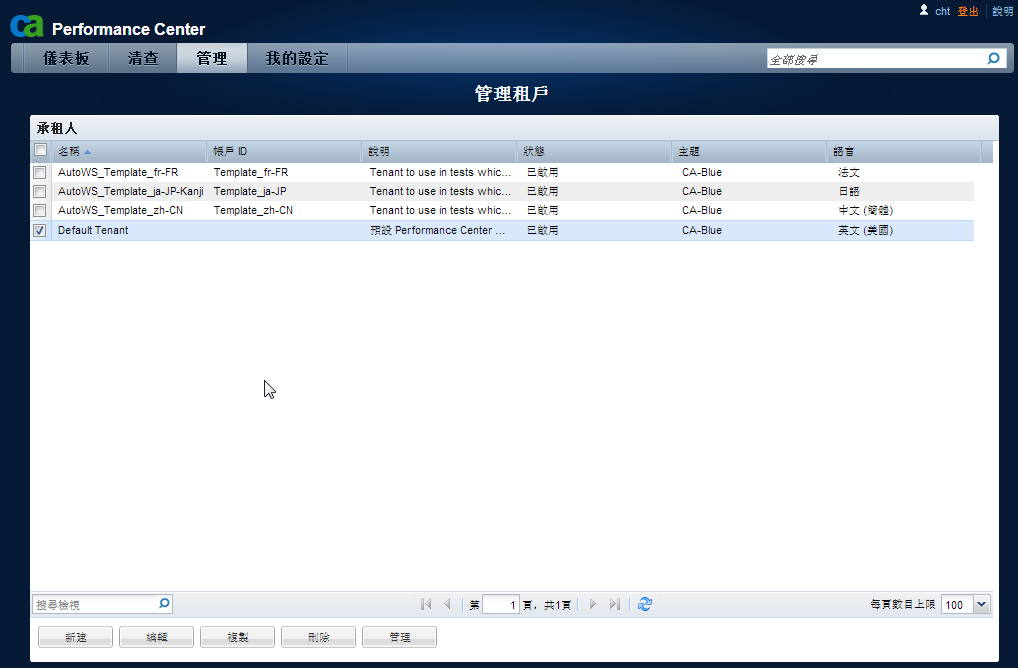Viewport: 1018px width, 668px height.
Task: Click CA-Blue theme in Default Tenant row
Action: [x=702, y=230]
